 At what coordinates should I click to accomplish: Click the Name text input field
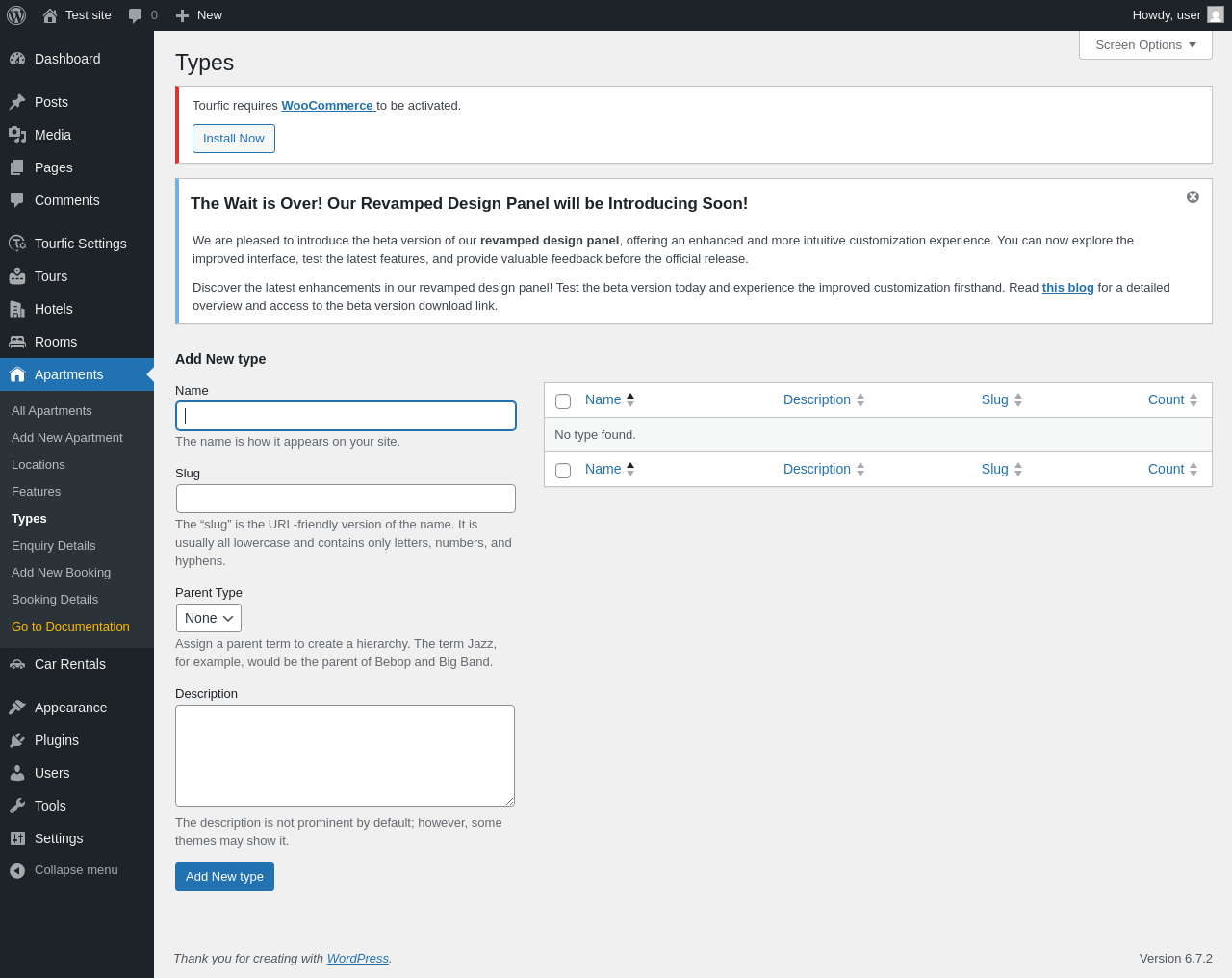346,416
